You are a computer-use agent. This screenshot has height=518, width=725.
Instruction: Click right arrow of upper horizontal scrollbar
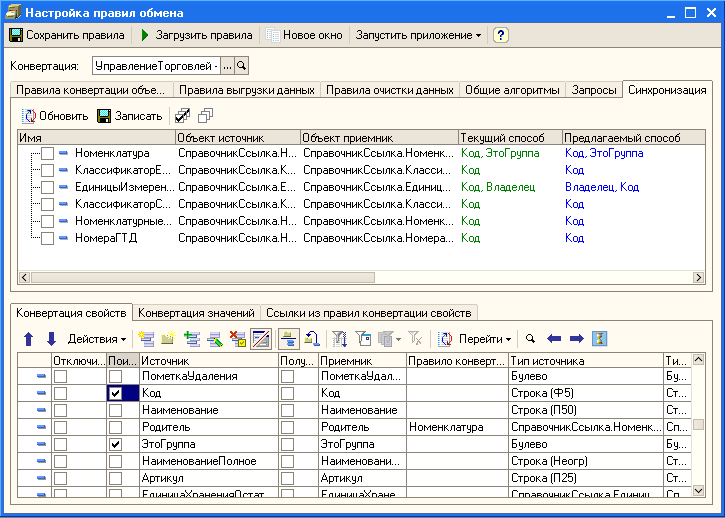(x=698, y=278)
